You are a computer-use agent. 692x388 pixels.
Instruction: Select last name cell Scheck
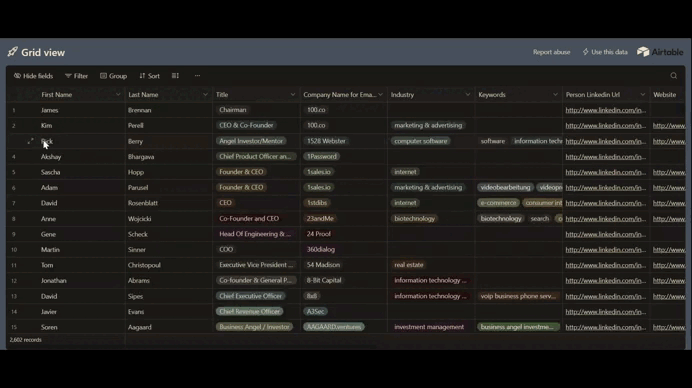pos(138,234)
